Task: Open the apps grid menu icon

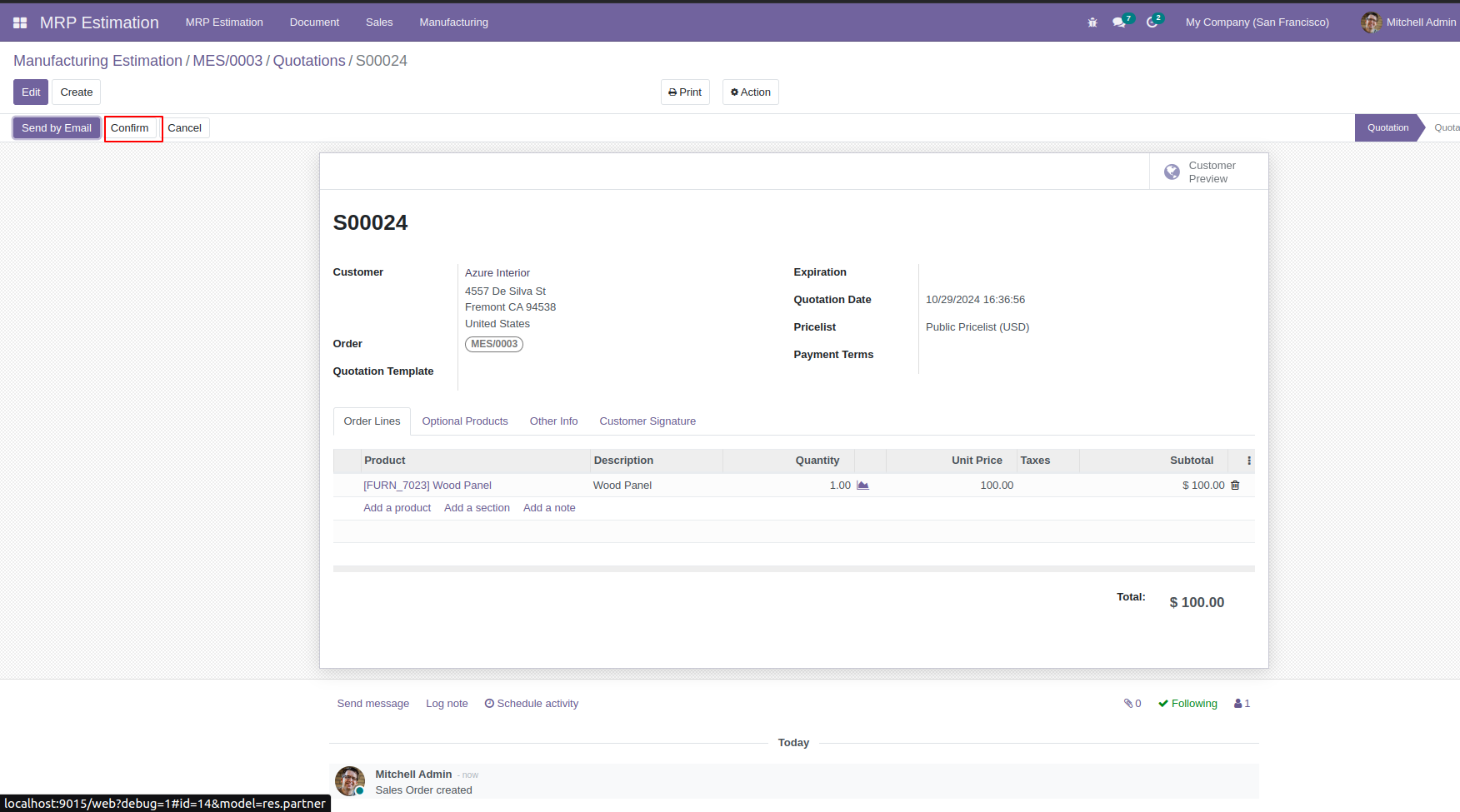Action: click(20, 22)
